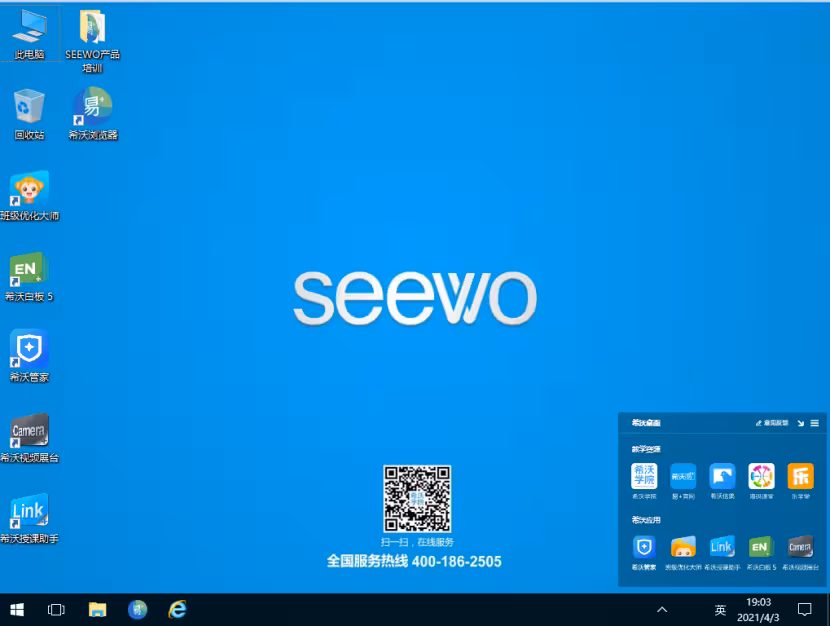Open Internet Explorer from the taskbar

177,610
